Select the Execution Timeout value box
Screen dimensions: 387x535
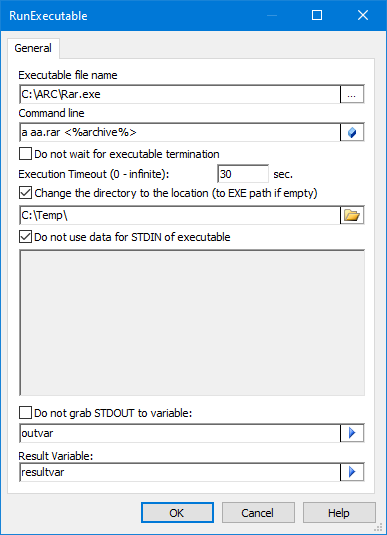point(243,174)
